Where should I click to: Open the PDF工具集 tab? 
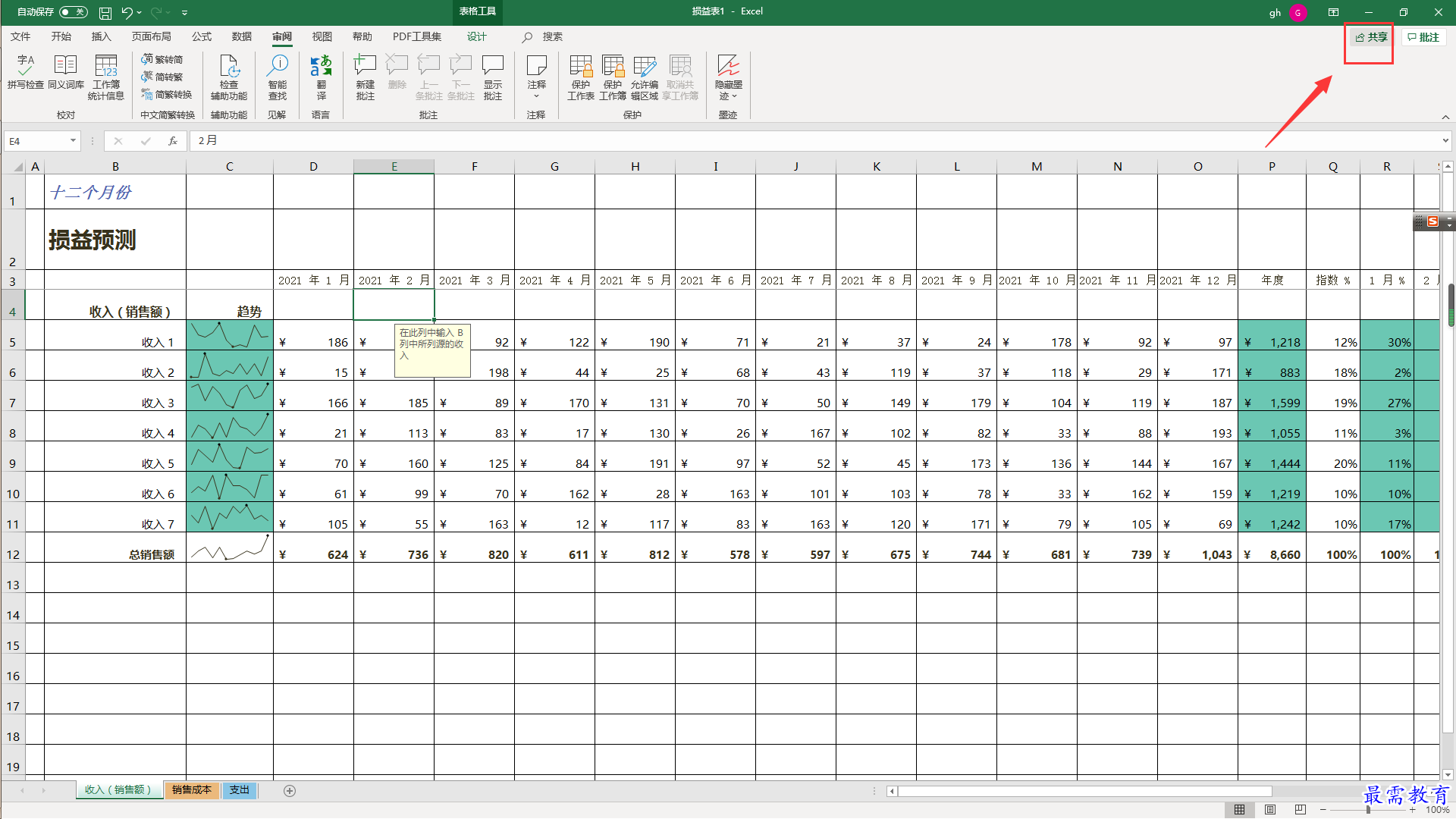[416, 36]
